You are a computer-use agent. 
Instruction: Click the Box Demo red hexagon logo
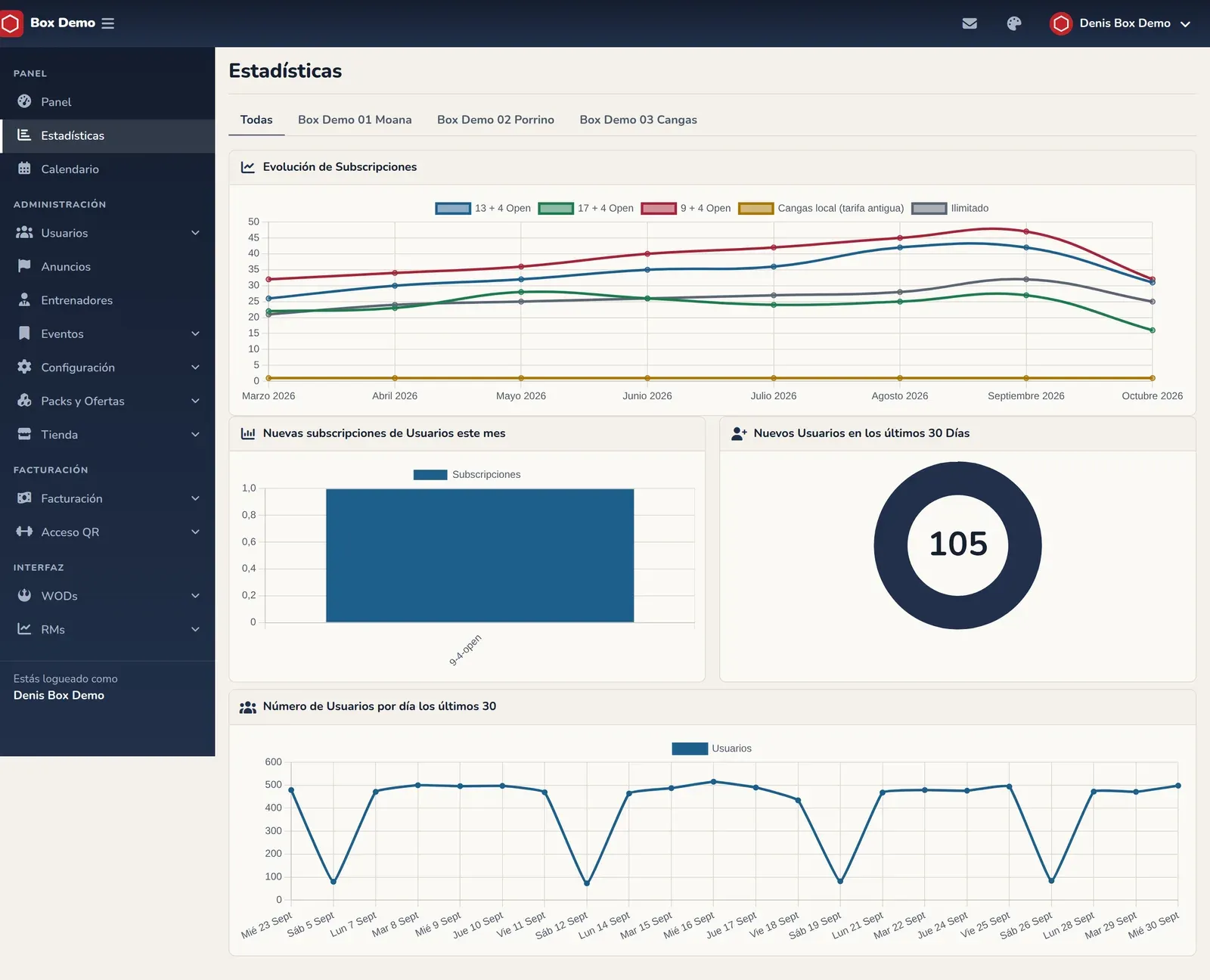click(11, 23)
